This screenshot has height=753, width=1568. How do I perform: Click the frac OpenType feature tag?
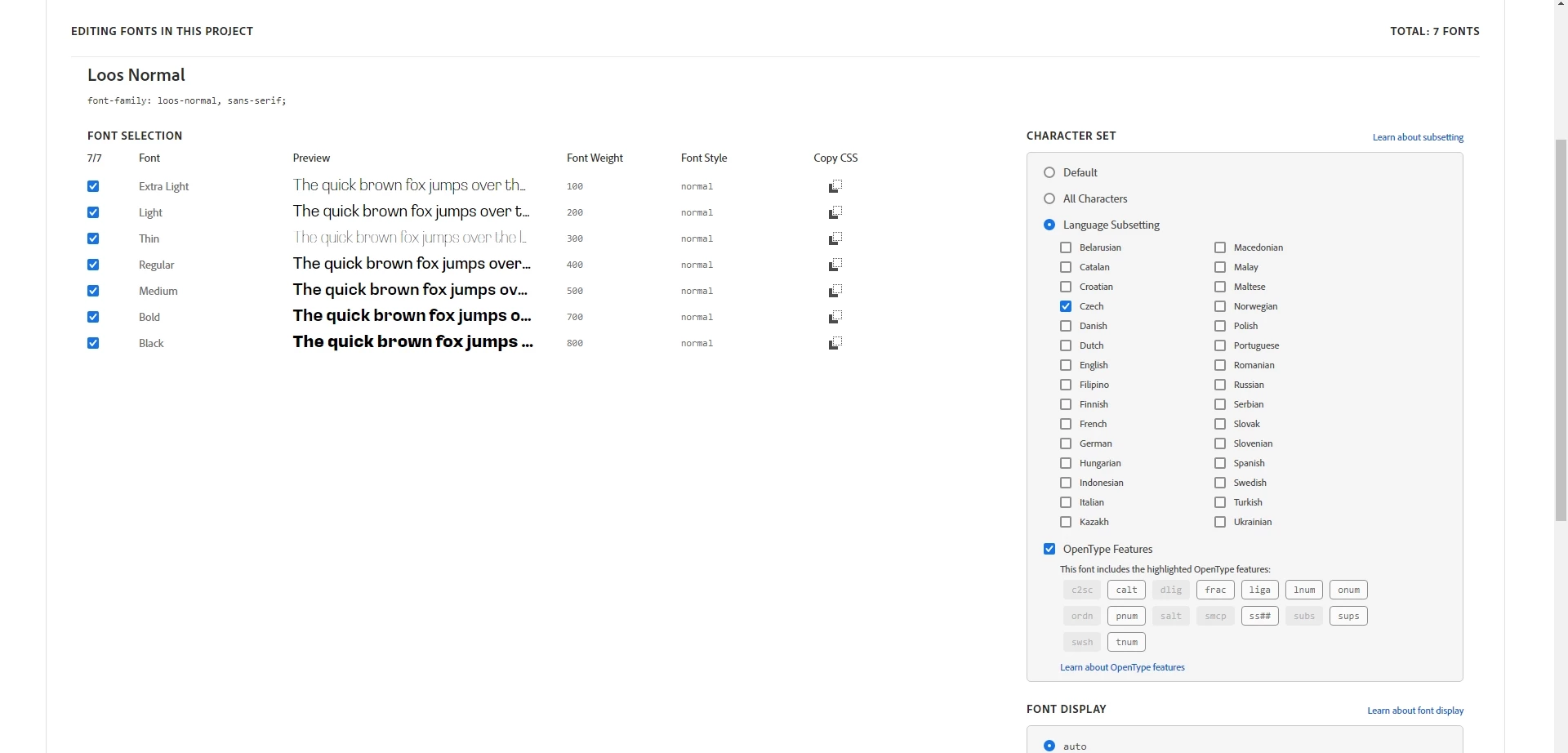pos(1215,590)
